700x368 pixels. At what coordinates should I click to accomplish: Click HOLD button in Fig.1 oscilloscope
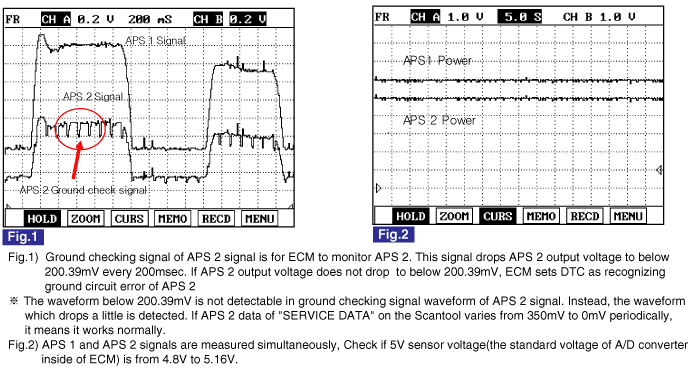[42, 219]
